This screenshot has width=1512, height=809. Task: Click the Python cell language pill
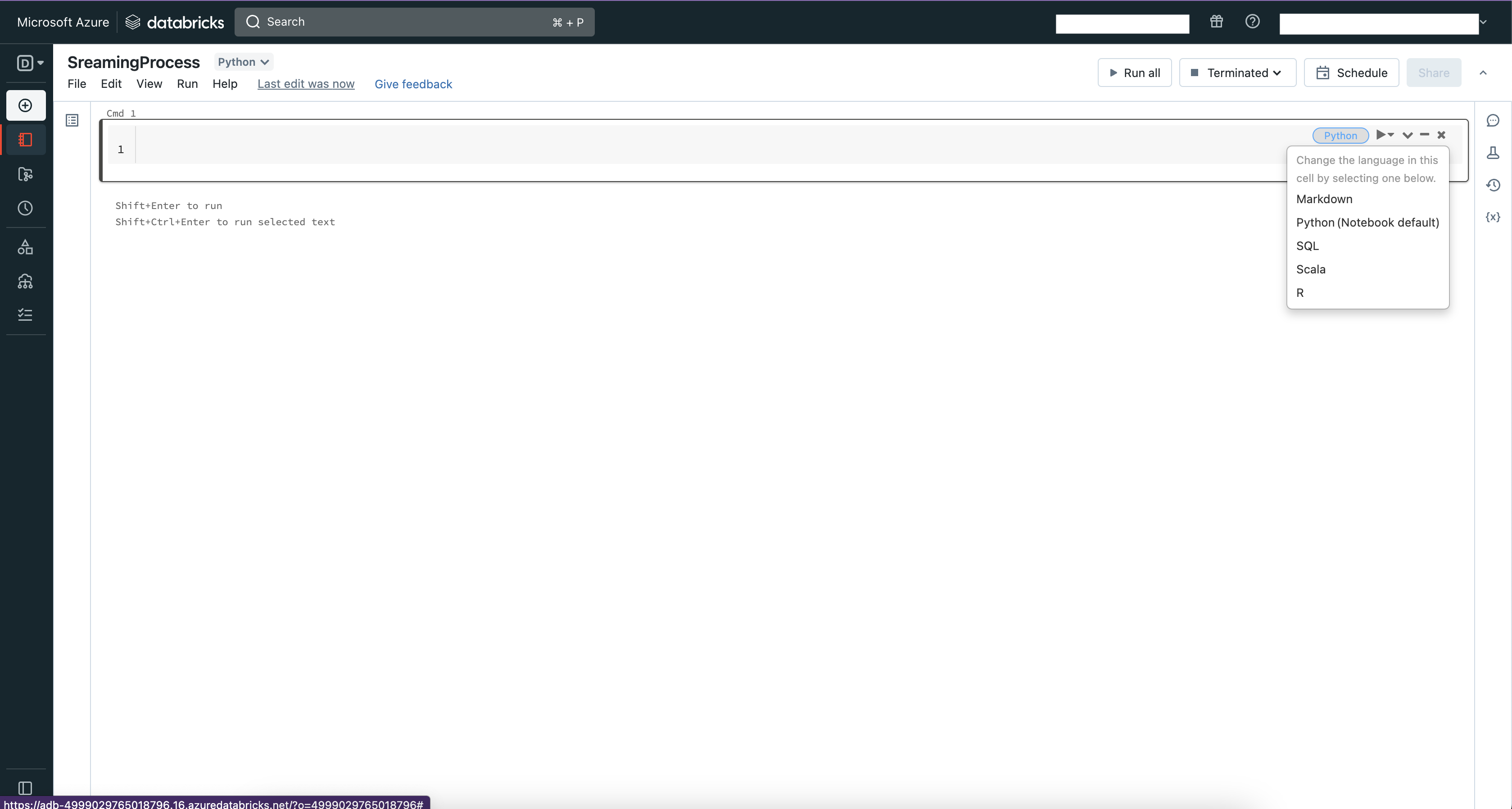click(1340, 136)
